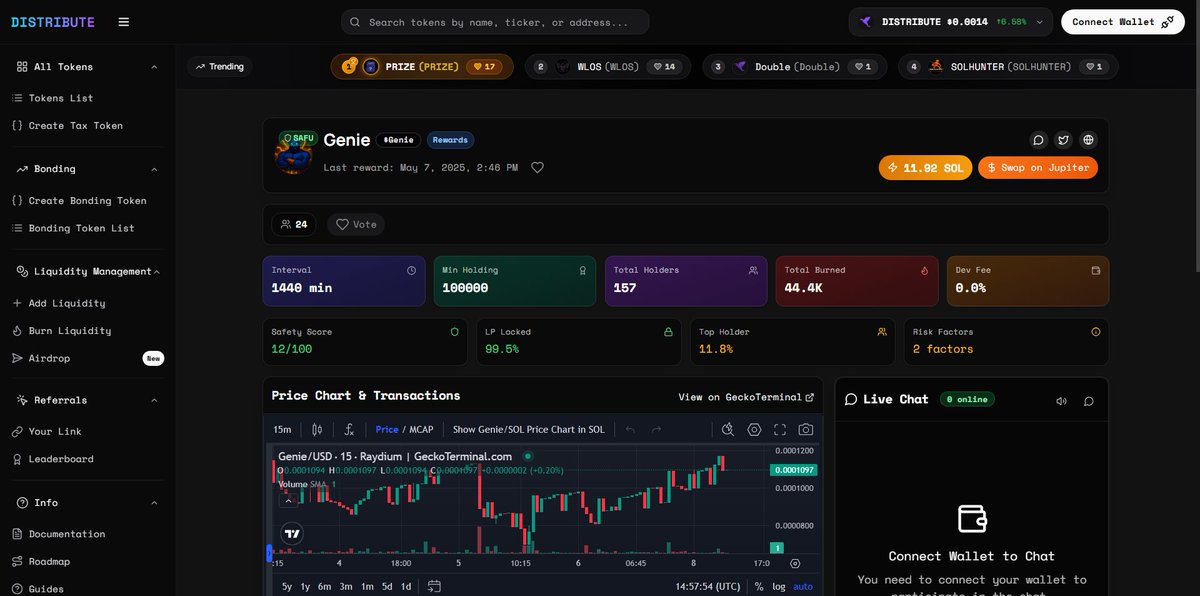Image resolution: width=1200 pixels, height=596 pixels.
Task: Switch chart to Price view
Action: 387,429
